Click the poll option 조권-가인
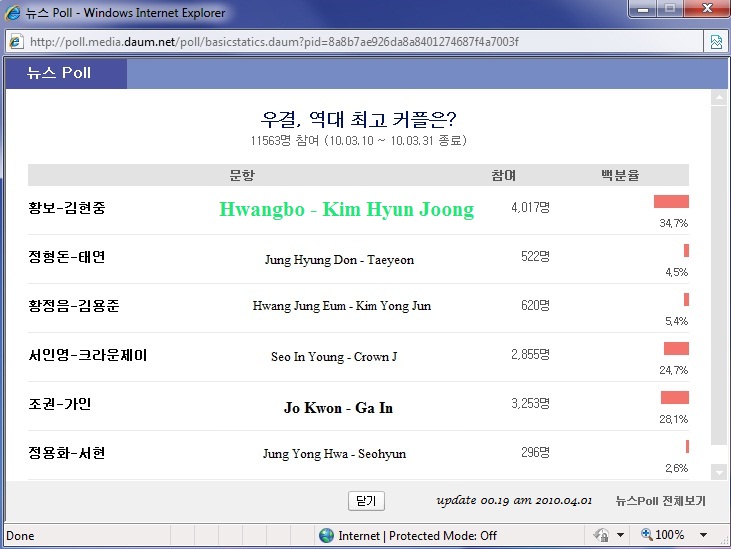Viewport: 731px width, 549px height. [60, 404]
